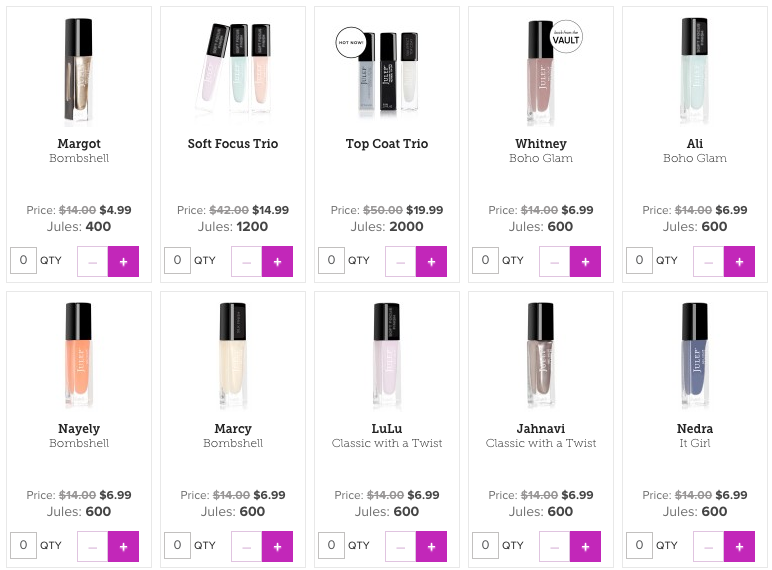772x570 pixels.
Task: Increase Nedra quantity using plus
Action: click(739, 546)
